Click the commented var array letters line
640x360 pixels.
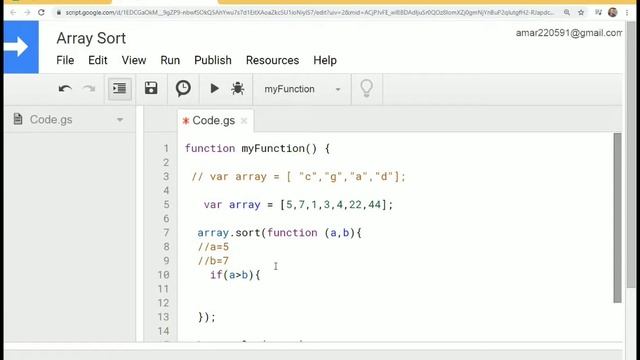[298, 177]
